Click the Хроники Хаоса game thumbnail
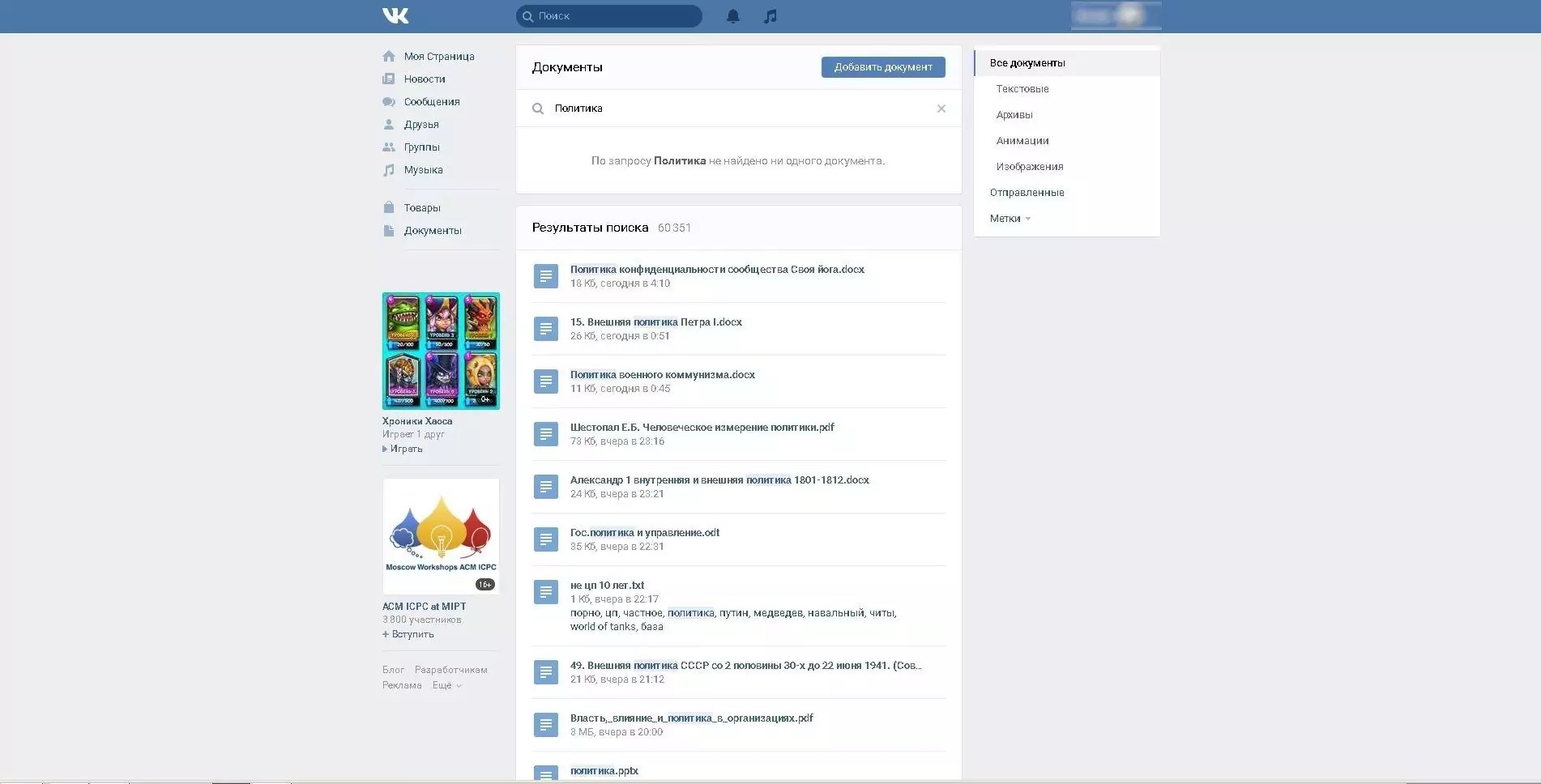1541x784 pixels. tap(441, 351)
